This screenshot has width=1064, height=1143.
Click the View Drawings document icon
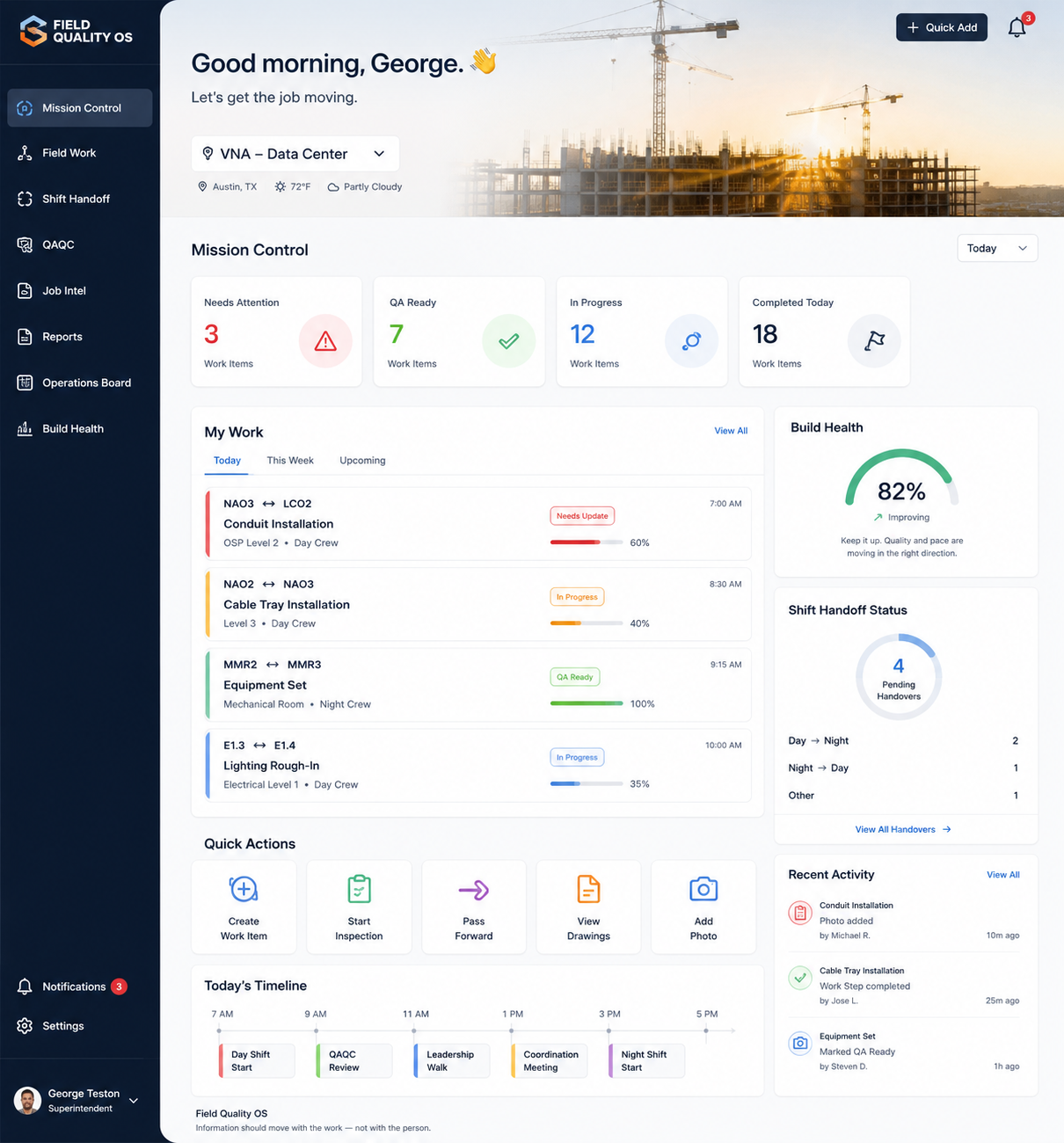[588, 889]
